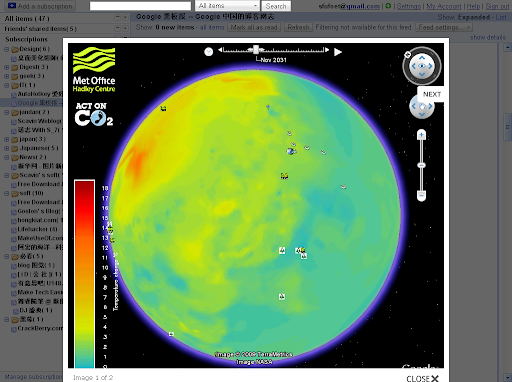Switch to the List view
This screenshot has height=382, width=512.
501,17
